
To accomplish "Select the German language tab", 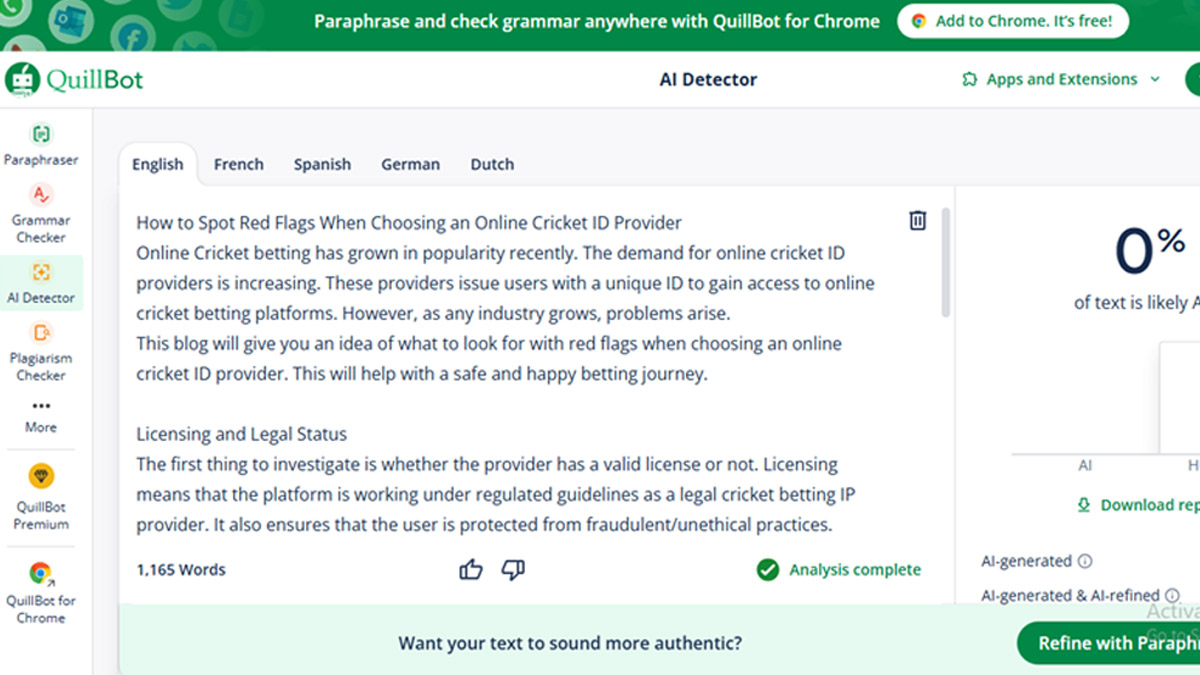I will click(x=410, y=164).
